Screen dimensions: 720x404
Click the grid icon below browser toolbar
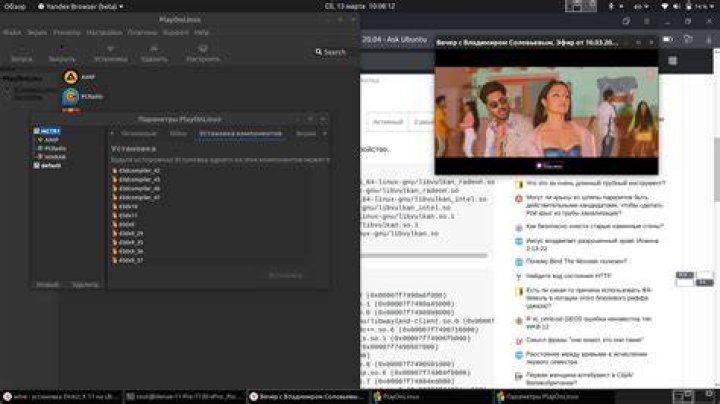tap(673, 61)
